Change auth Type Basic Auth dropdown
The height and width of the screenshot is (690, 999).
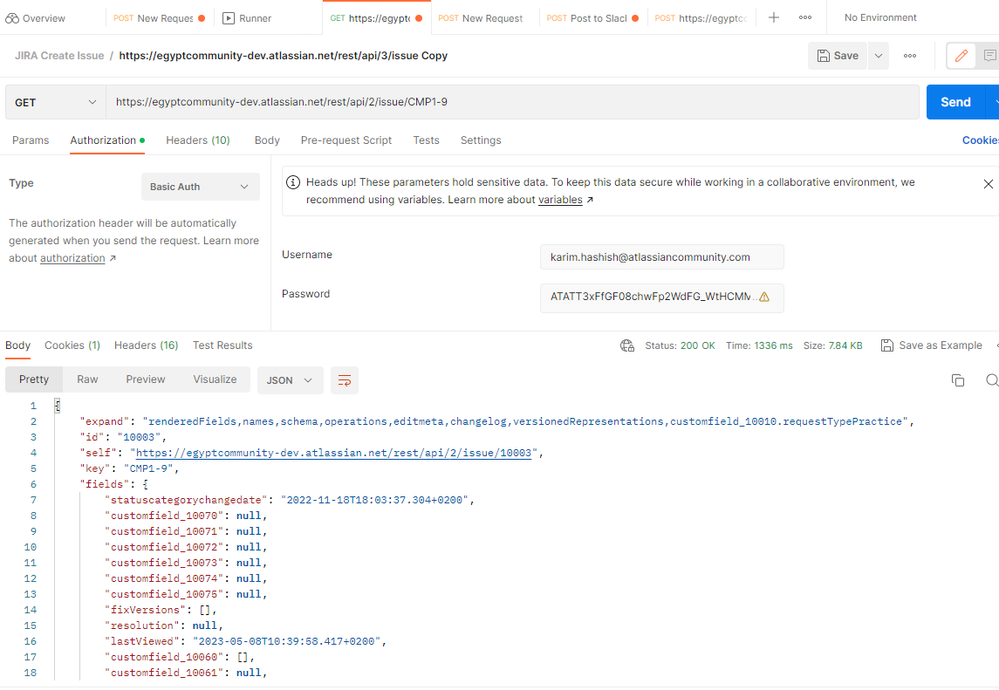(200, 187)
